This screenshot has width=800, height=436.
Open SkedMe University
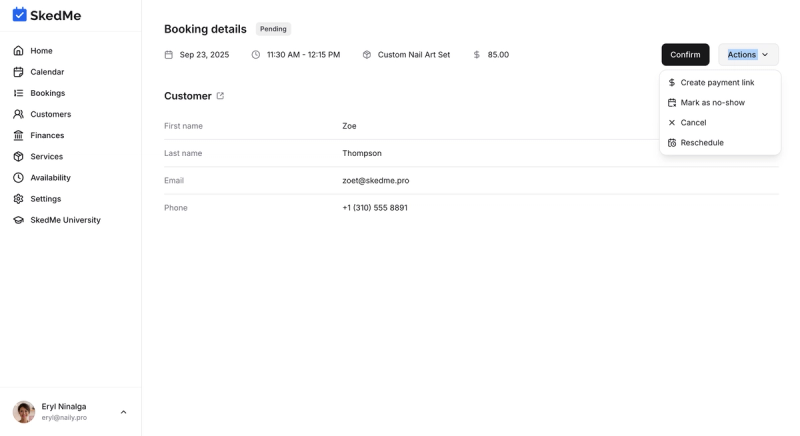pyautogui.click(x=65, y=220)
